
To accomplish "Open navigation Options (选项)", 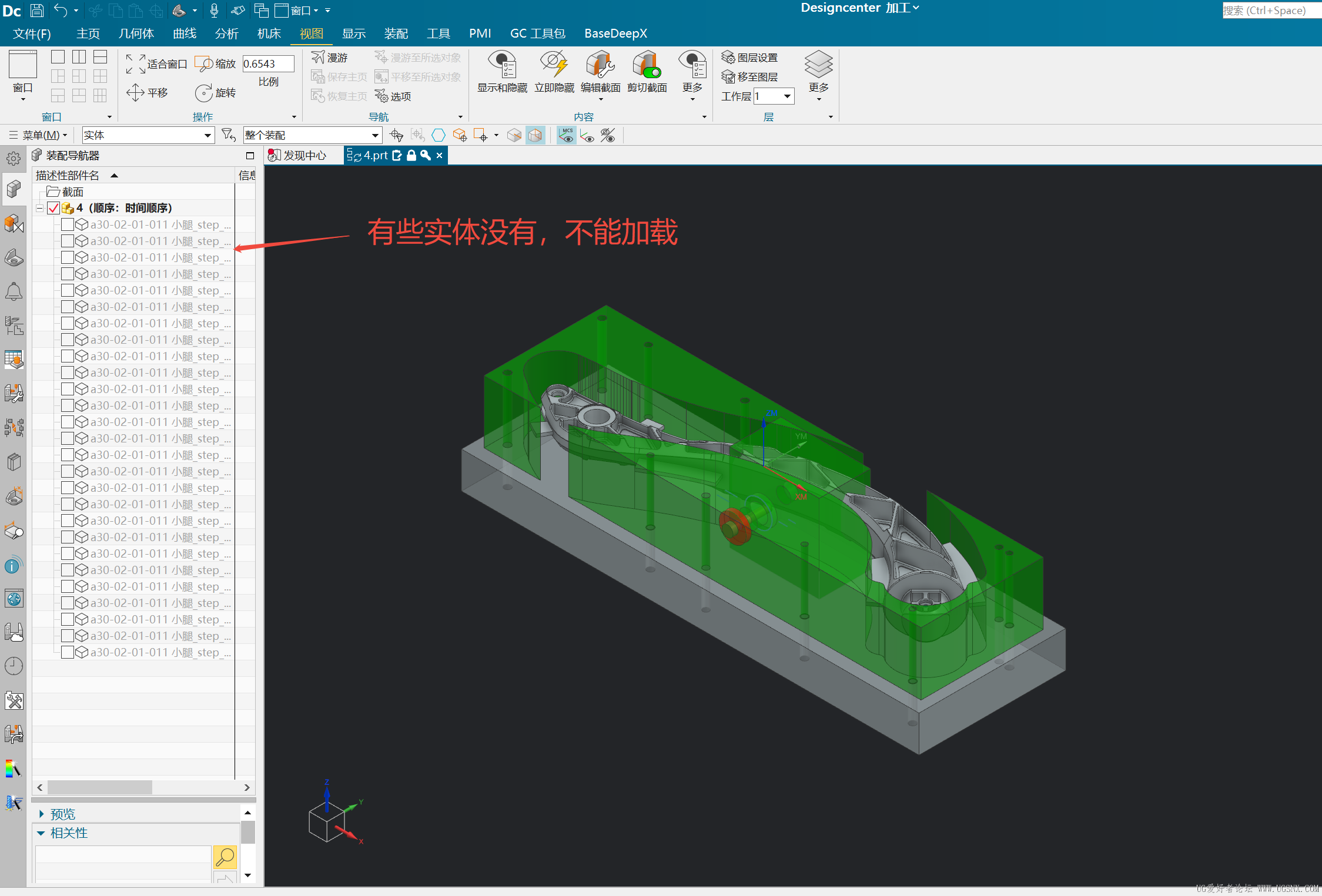I will 393,96.
